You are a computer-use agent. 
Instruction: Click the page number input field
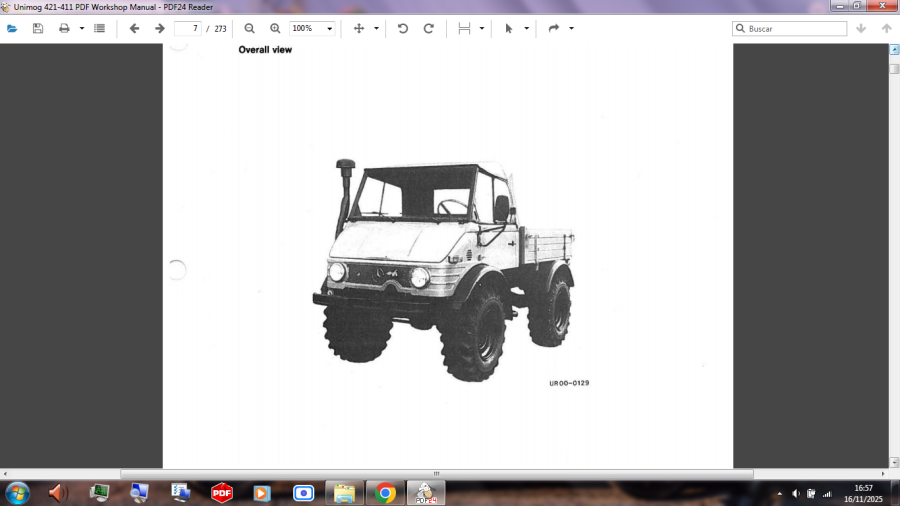[187, 28]
